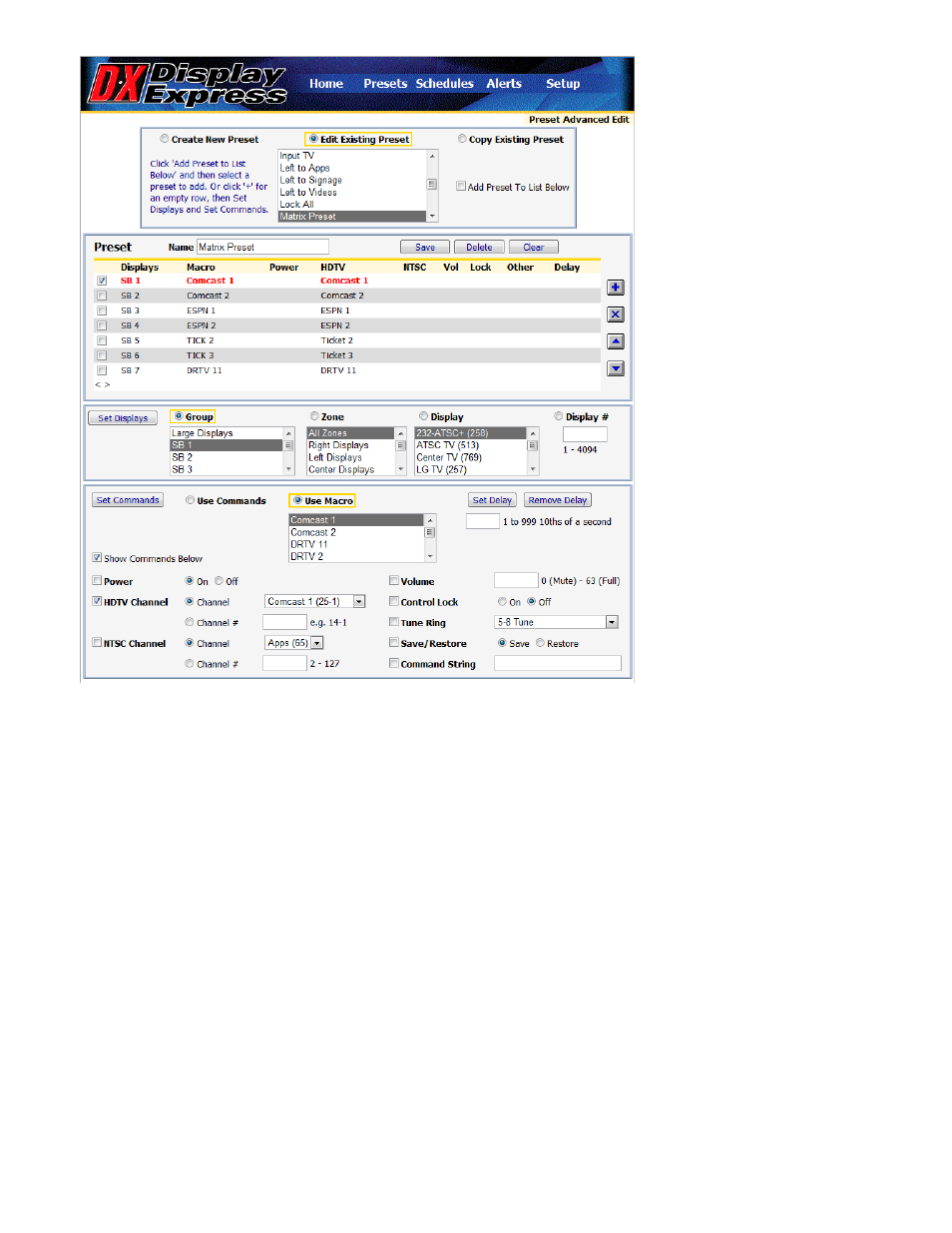Select the Zone radio button

(x=314, y=416)
